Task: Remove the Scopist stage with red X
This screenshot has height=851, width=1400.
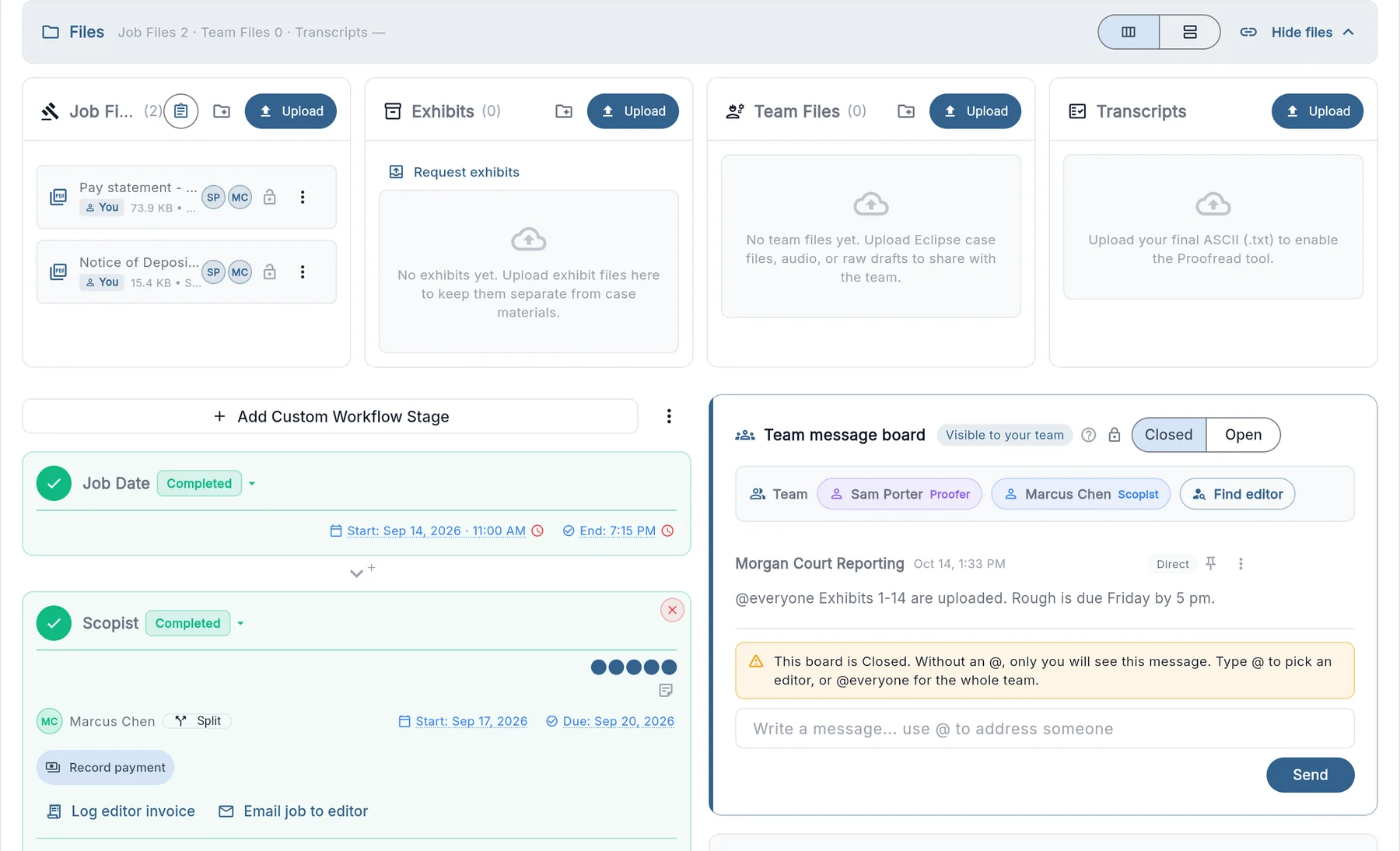Action: coord(672,610)
